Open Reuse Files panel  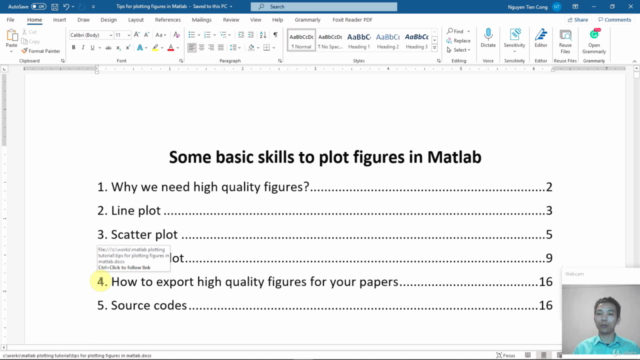565,41
